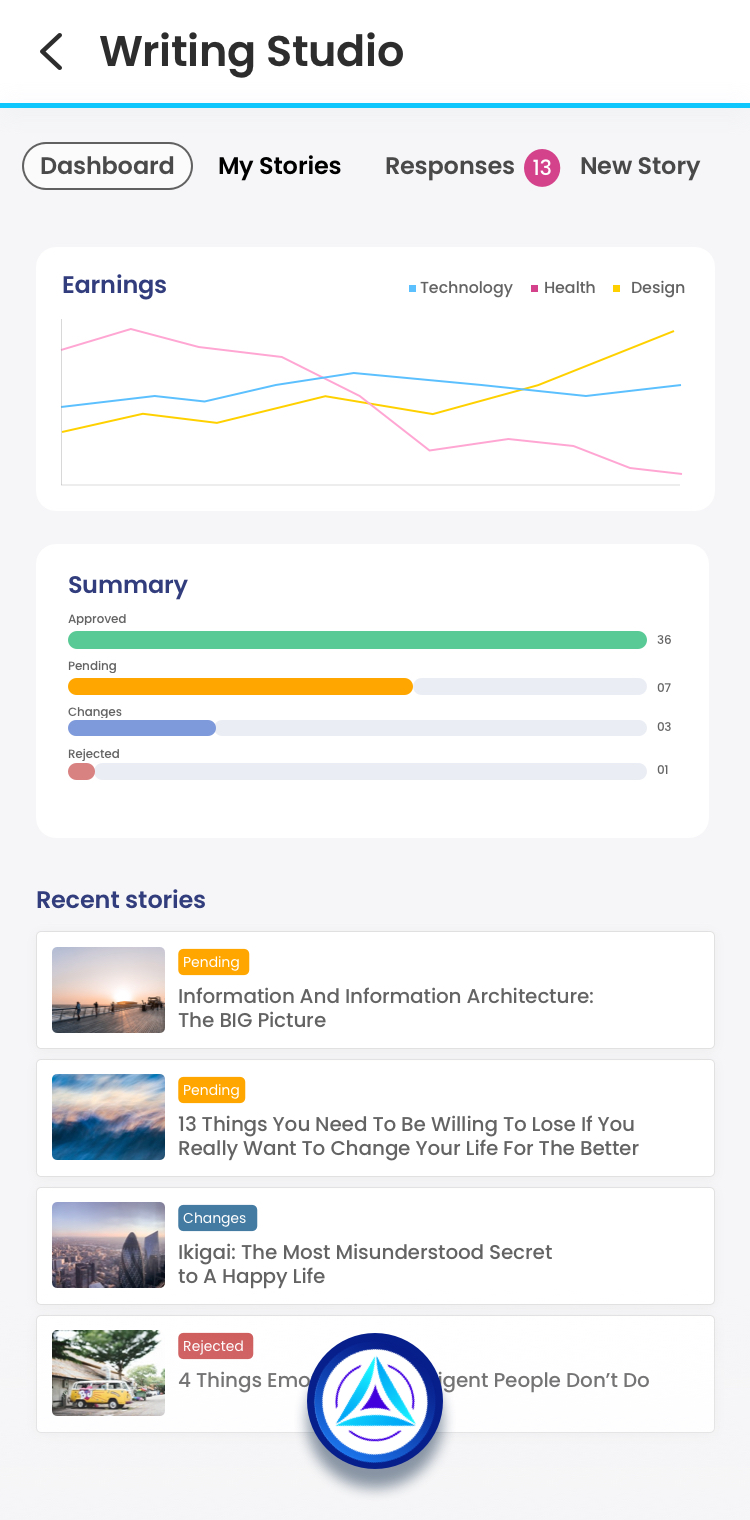Tap the back arrow icon
750x1520 pixels.
51,52
